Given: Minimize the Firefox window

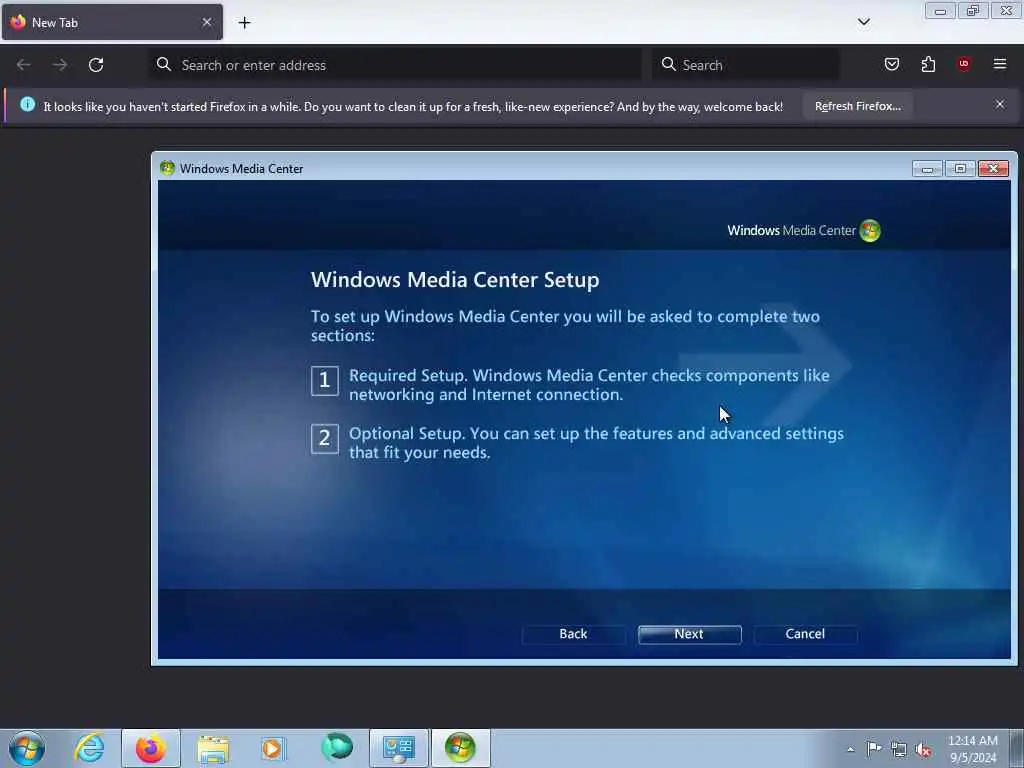Looking at the screenshot, I should pos(940,10).
